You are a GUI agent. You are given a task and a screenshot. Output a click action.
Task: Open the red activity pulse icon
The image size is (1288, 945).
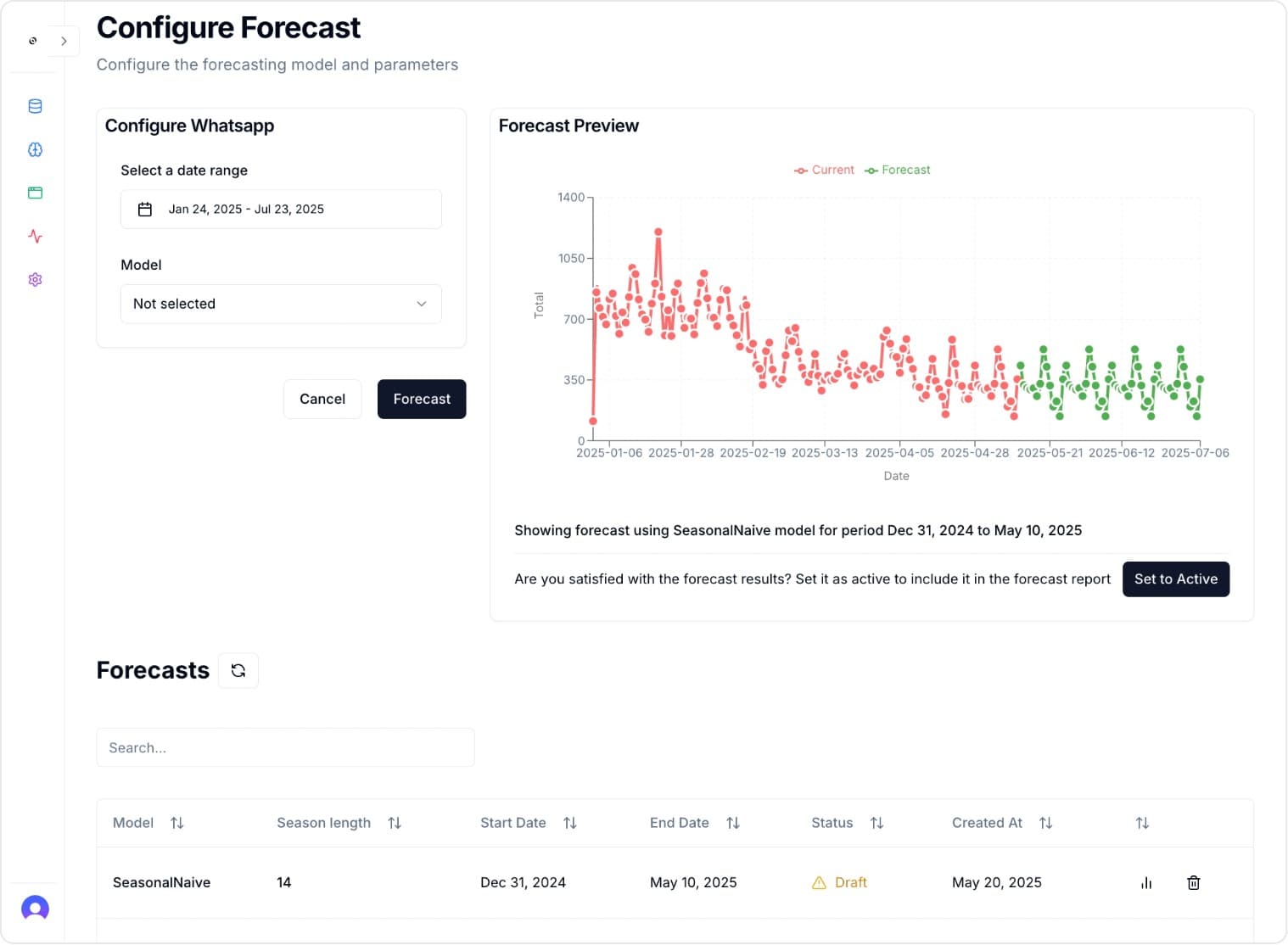pyautogui.click(x=35, y=236)
